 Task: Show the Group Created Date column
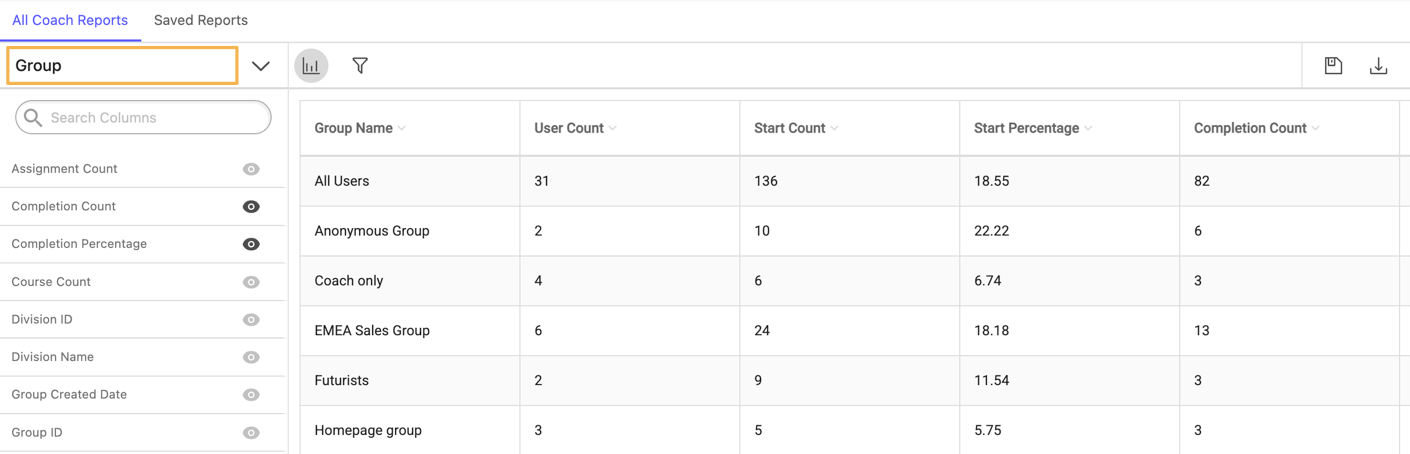click(251, 395)
